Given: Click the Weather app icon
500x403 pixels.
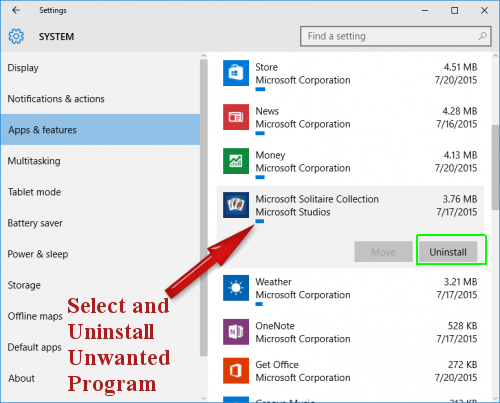Looking at the screenshot, I should tap(236, 288).
